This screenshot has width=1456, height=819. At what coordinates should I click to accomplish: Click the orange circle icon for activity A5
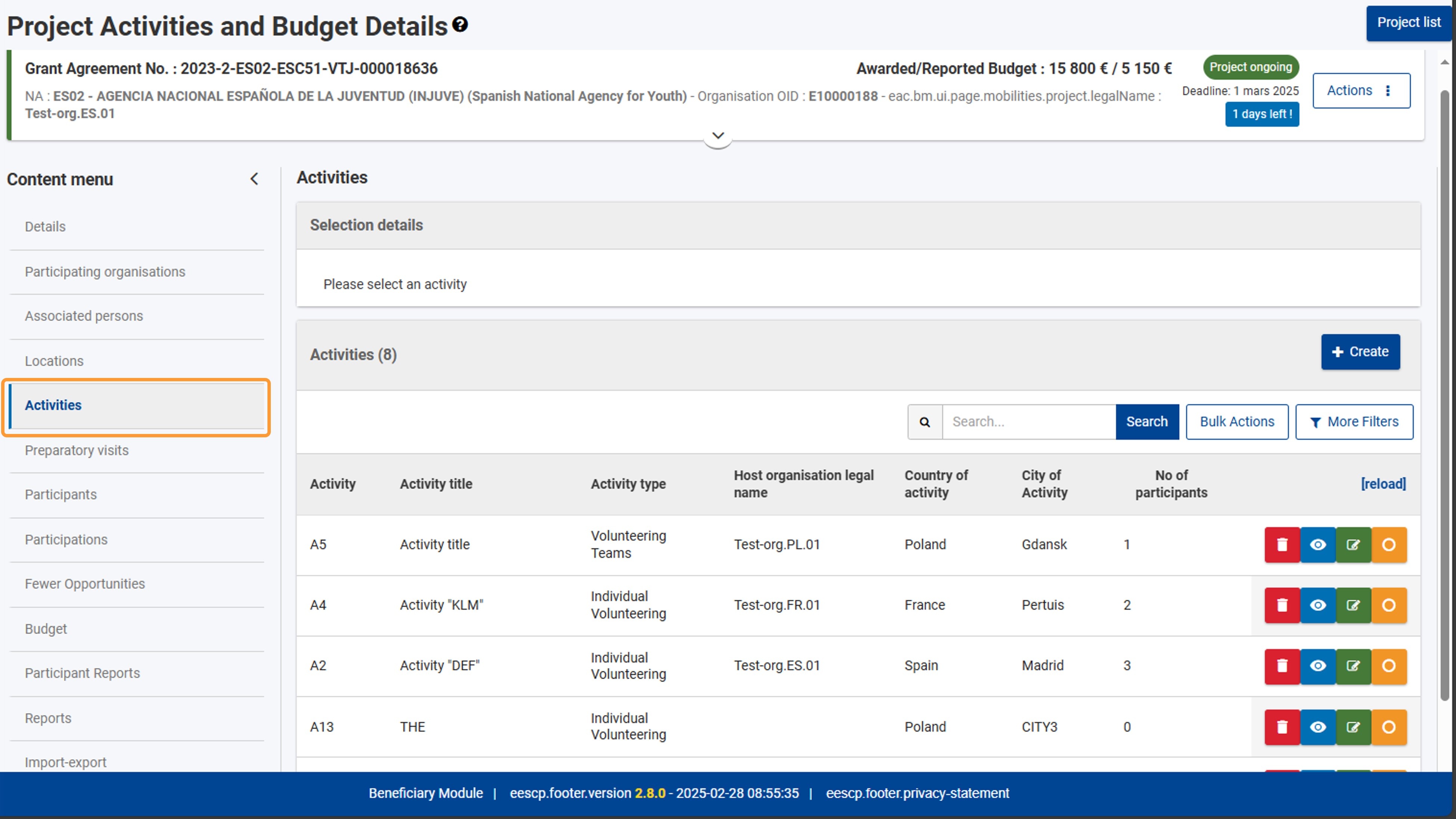click(1389, 544)
